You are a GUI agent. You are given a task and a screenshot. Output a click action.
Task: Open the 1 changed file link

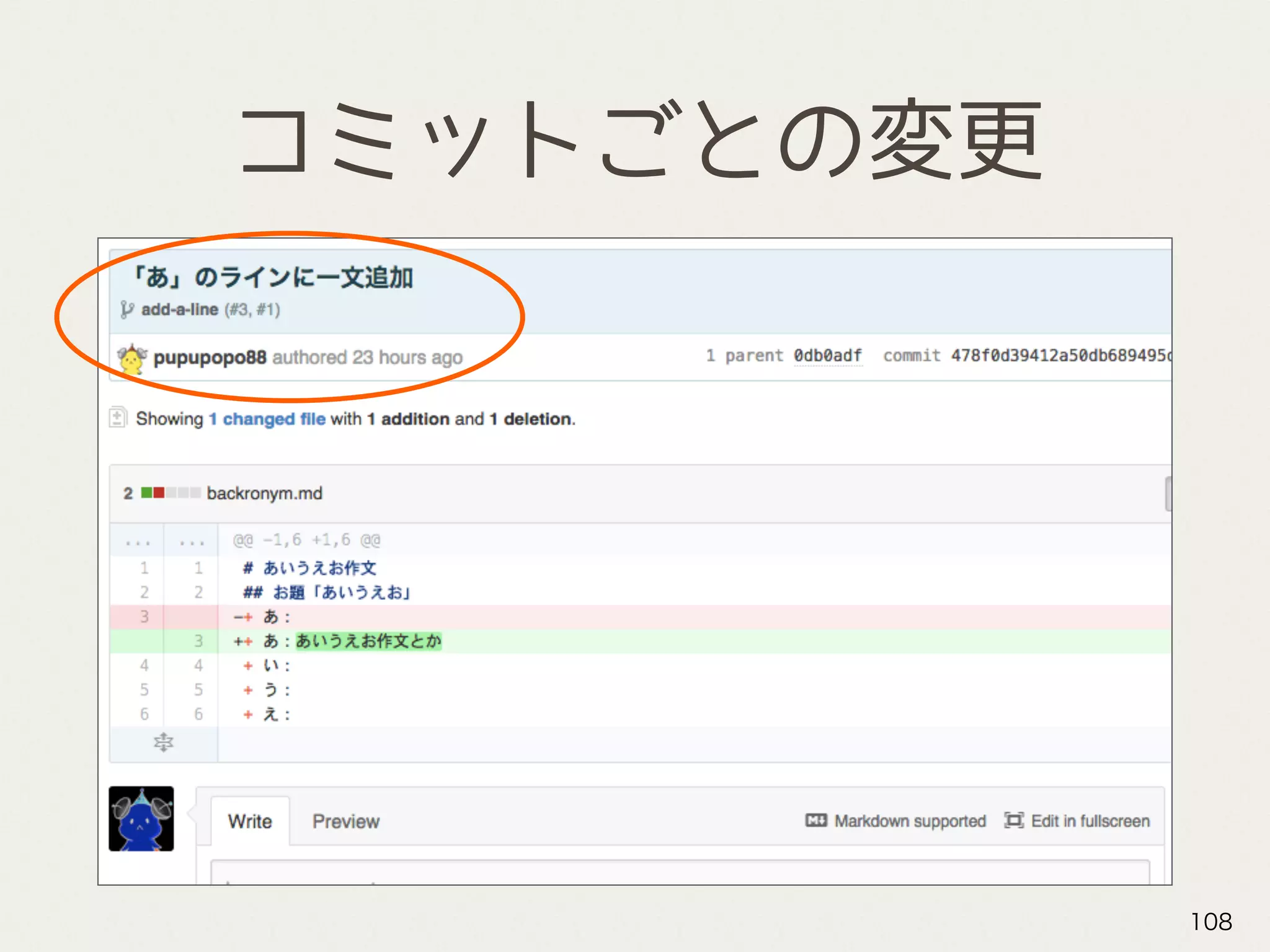pos(267,419)
